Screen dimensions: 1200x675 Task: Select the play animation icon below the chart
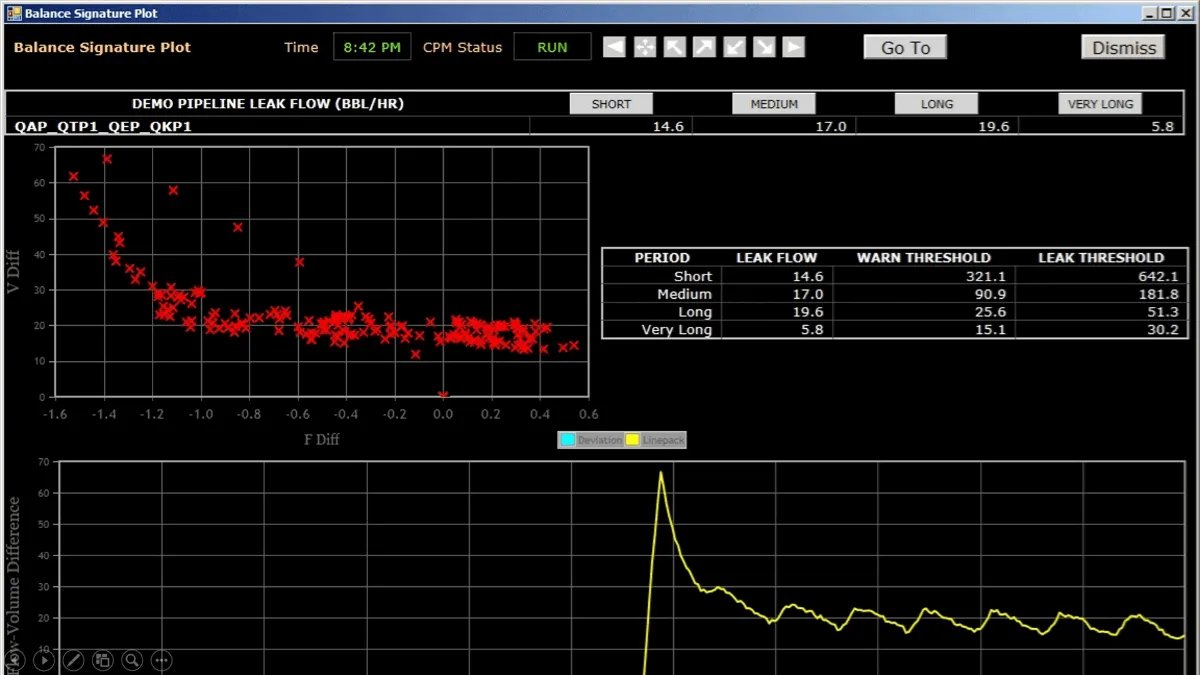44,660
